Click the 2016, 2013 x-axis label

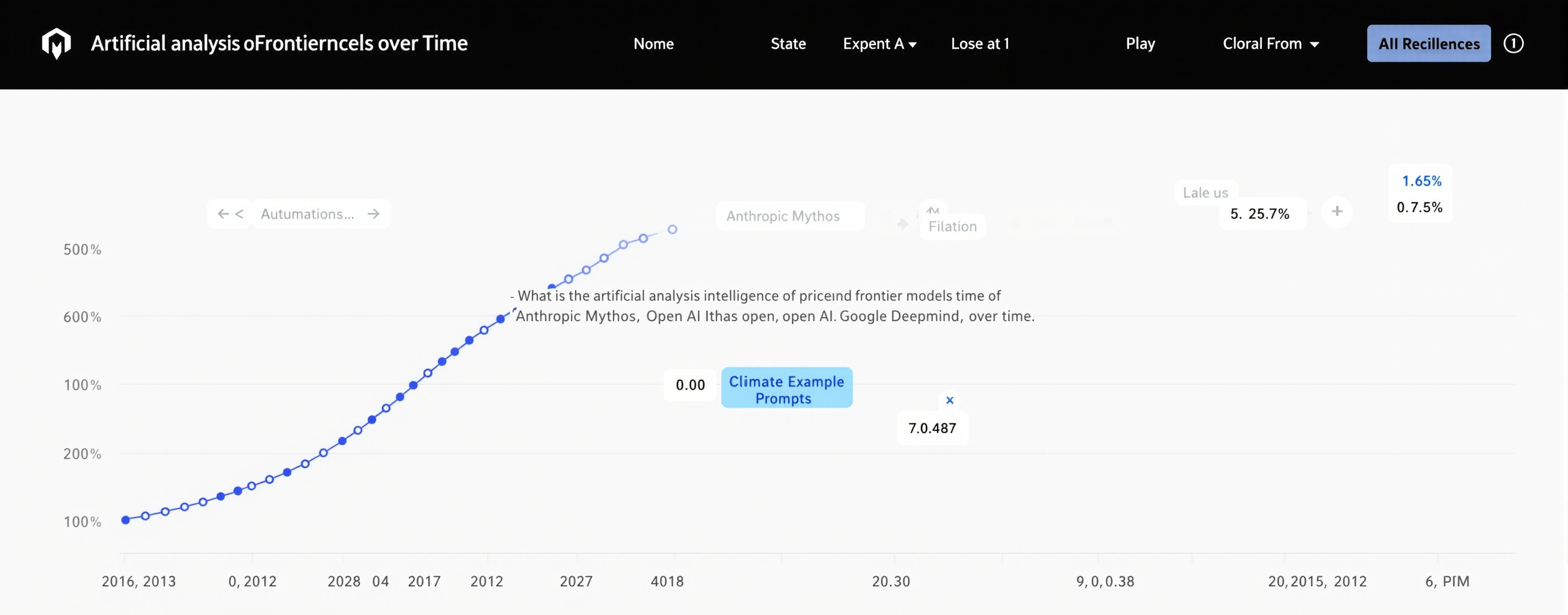139,581
